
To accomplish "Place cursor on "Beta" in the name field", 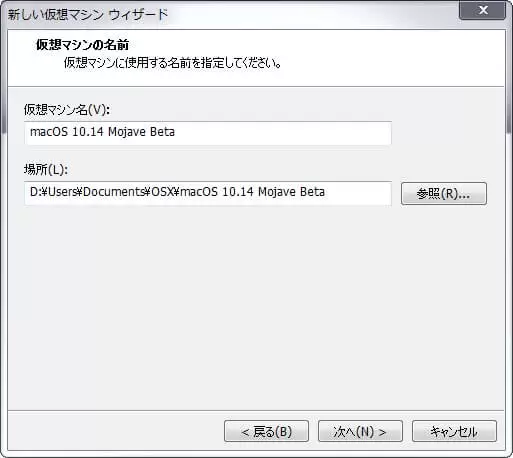I will click(x=162, y=132).
